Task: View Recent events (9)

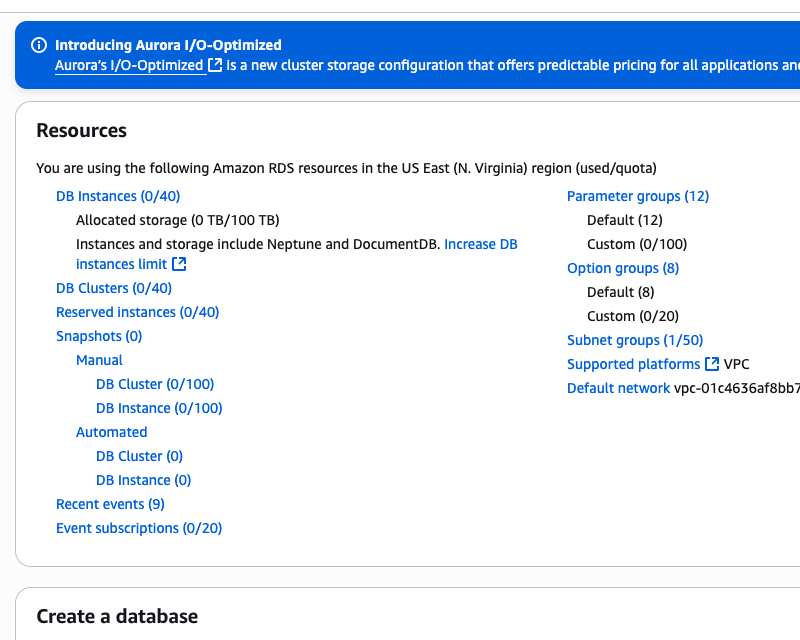Action: [110, 504]
